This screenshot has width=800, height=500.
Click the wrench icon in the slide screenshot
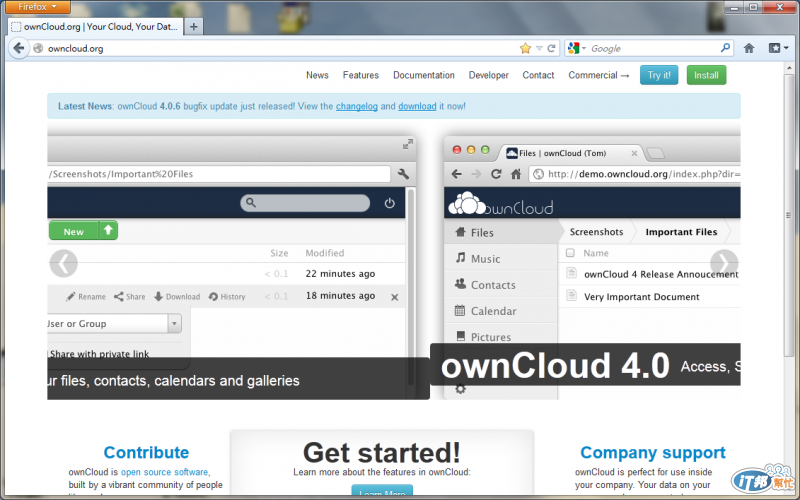(x=403, y=174)
